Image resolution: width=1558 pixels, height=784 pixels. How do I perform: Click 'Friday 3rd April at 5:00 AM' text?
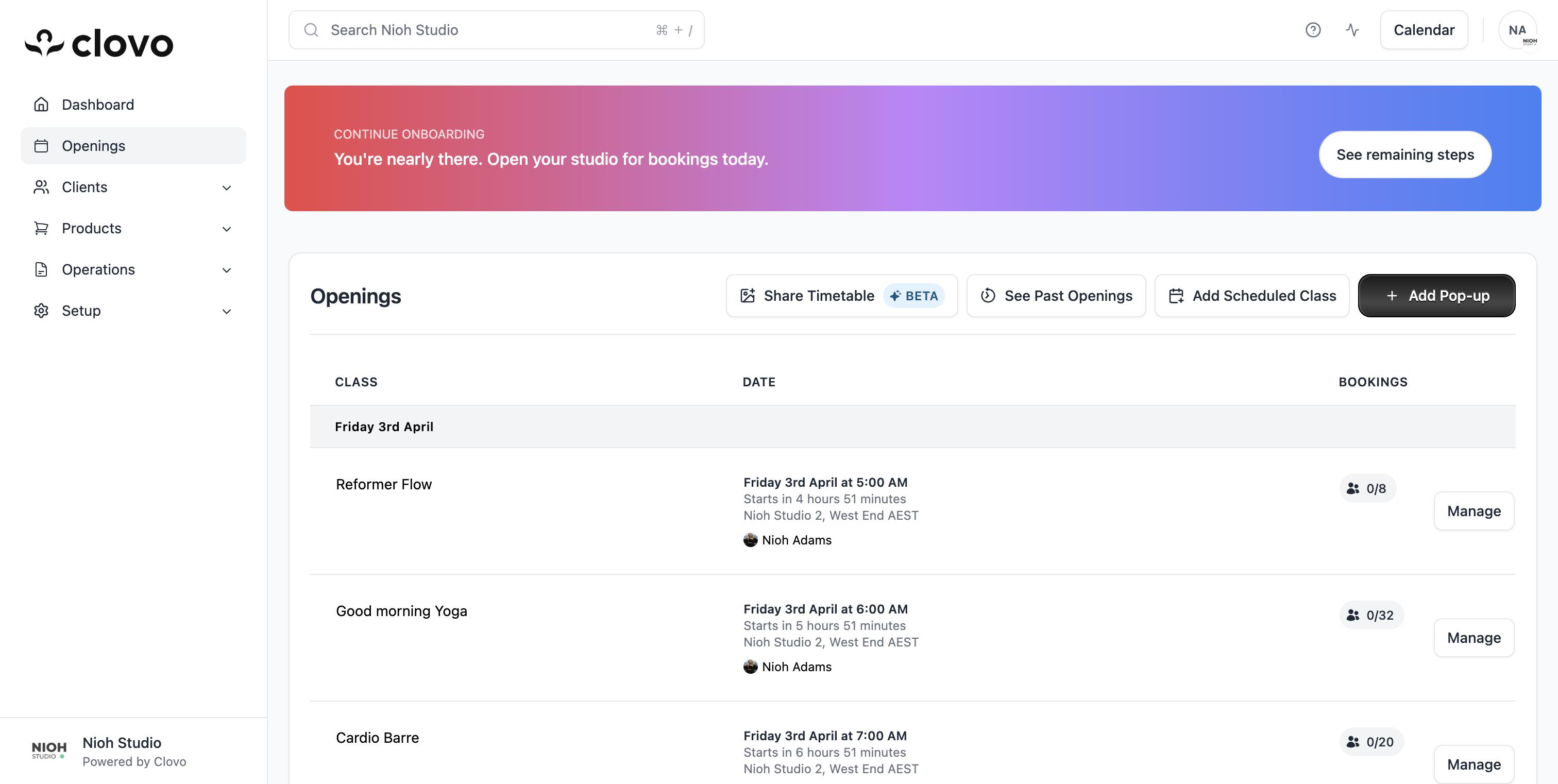tap(825, 482)
